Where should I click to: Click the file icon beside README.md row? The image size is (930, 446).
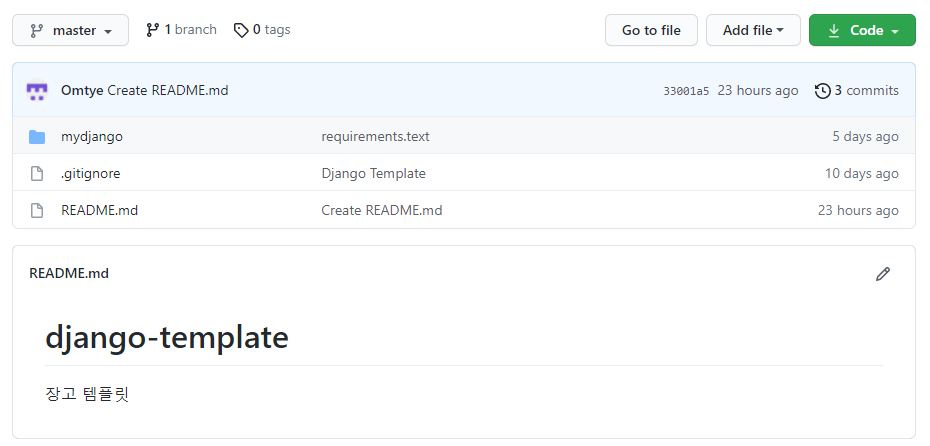37,211
